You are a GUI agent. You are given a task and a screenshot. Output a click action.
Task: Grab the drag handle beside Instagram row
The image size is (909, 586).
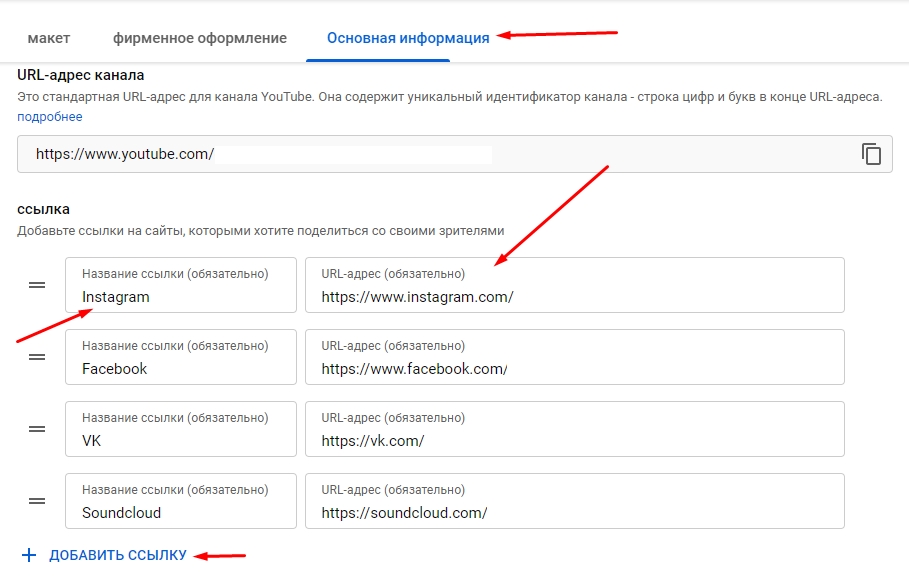coord(37,285)
